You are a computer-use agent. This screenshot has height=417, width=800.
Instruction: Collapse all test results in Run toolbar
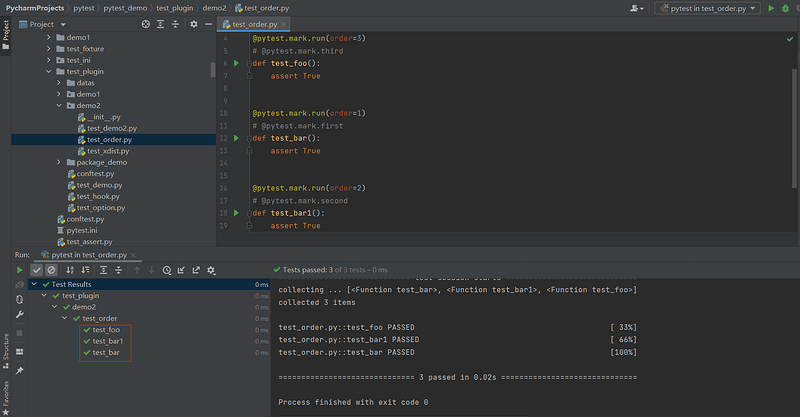[x=118, y=270]
